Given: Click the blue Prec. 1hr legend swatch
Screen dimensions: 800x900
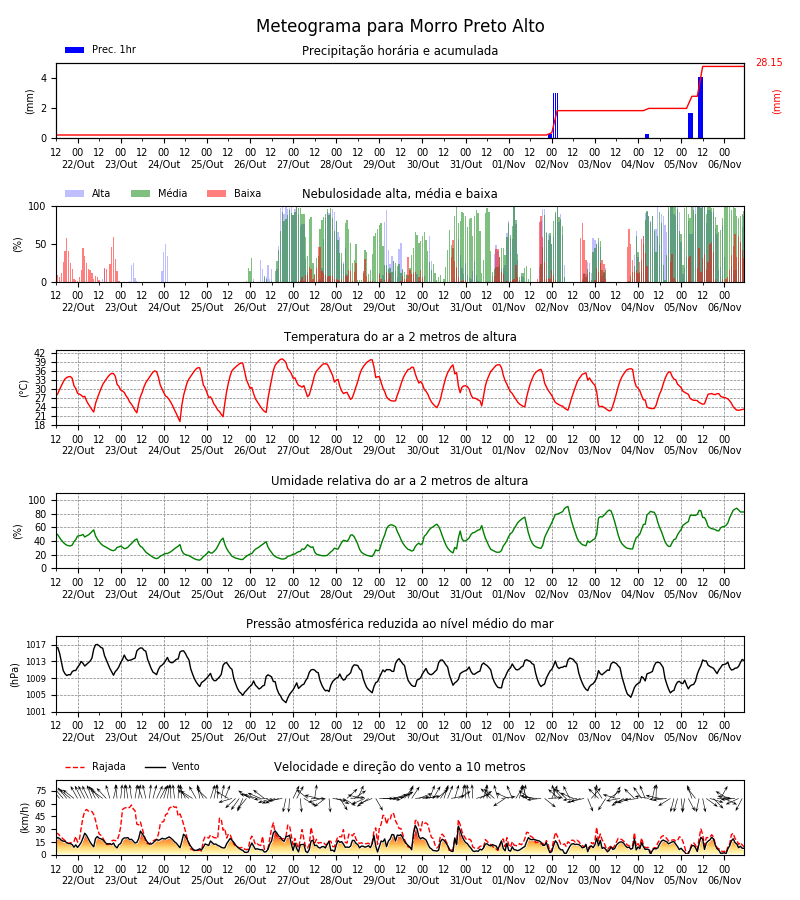Looking at the screenshot, I should 75,50.
